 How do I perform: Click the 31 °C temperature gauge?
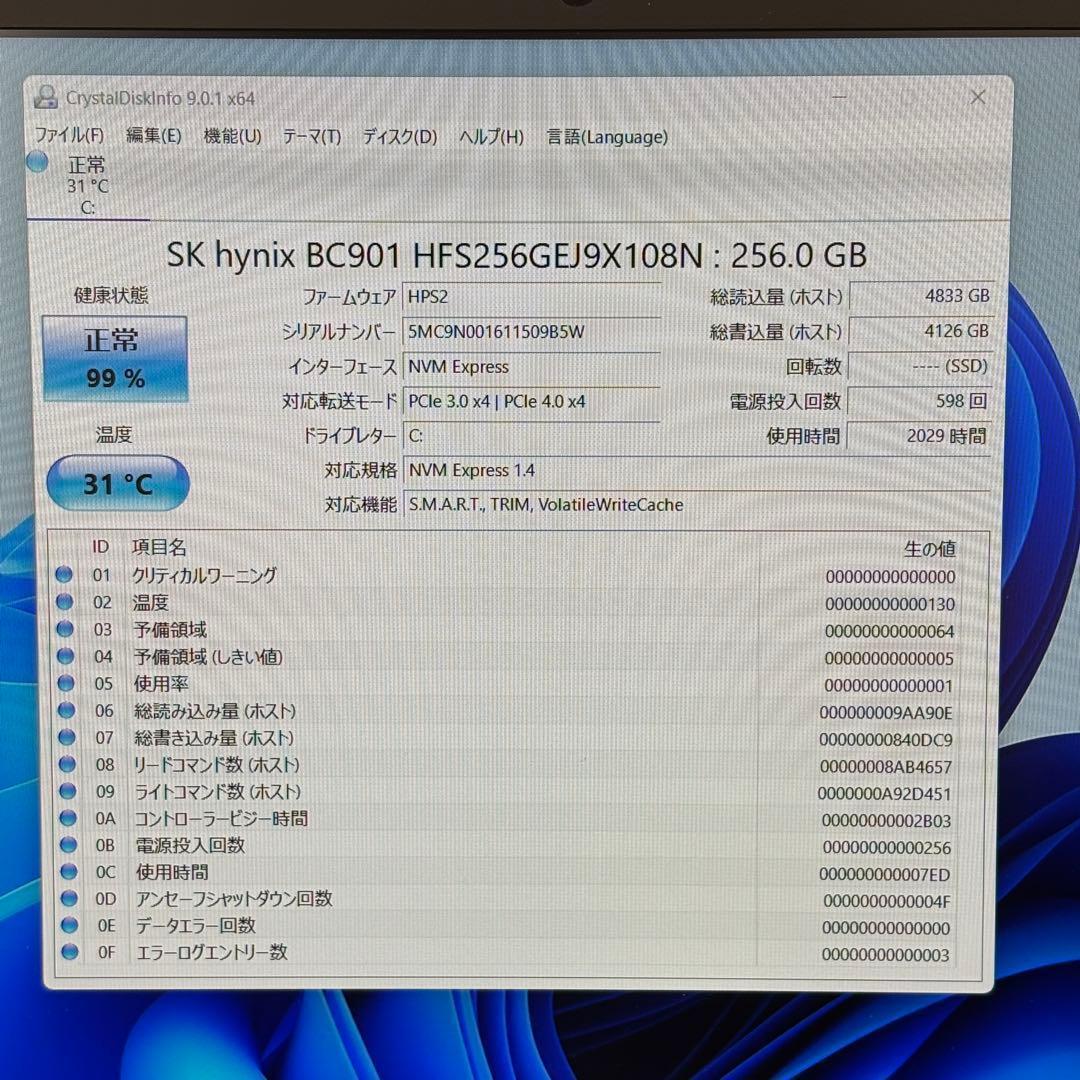point(117,483)
